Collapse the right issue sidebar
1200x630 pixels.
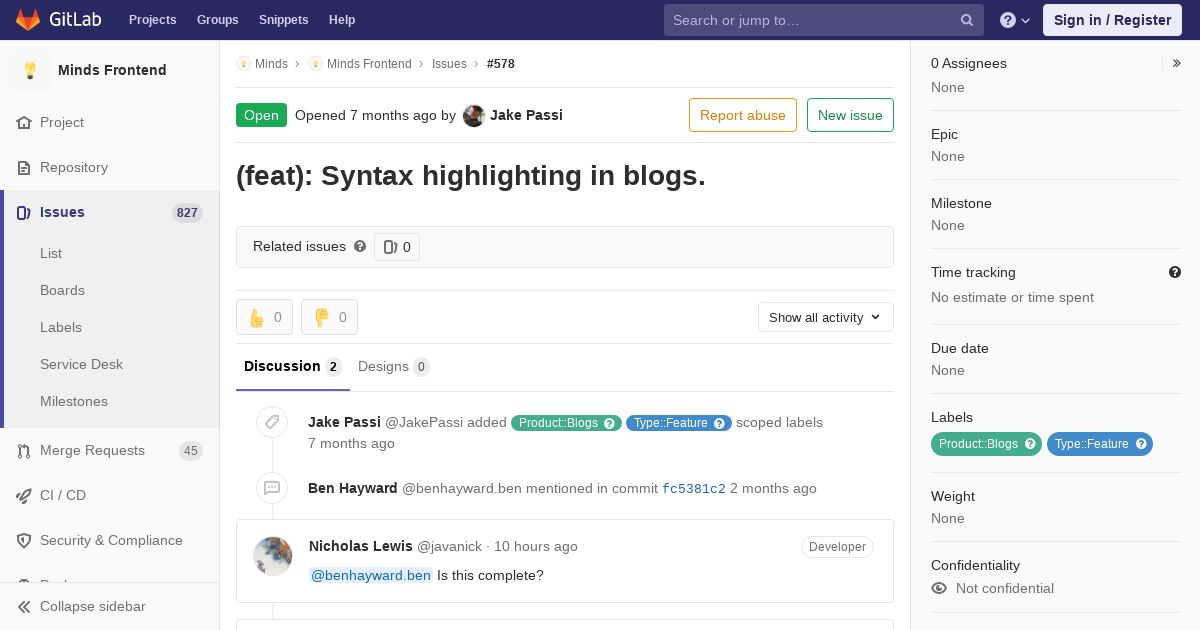pos(1177,63)
